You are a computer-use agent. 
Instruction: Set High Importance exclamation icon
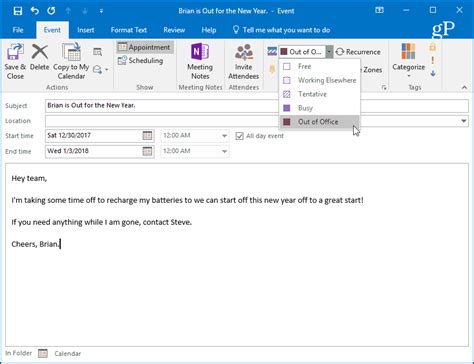point(433,60)
